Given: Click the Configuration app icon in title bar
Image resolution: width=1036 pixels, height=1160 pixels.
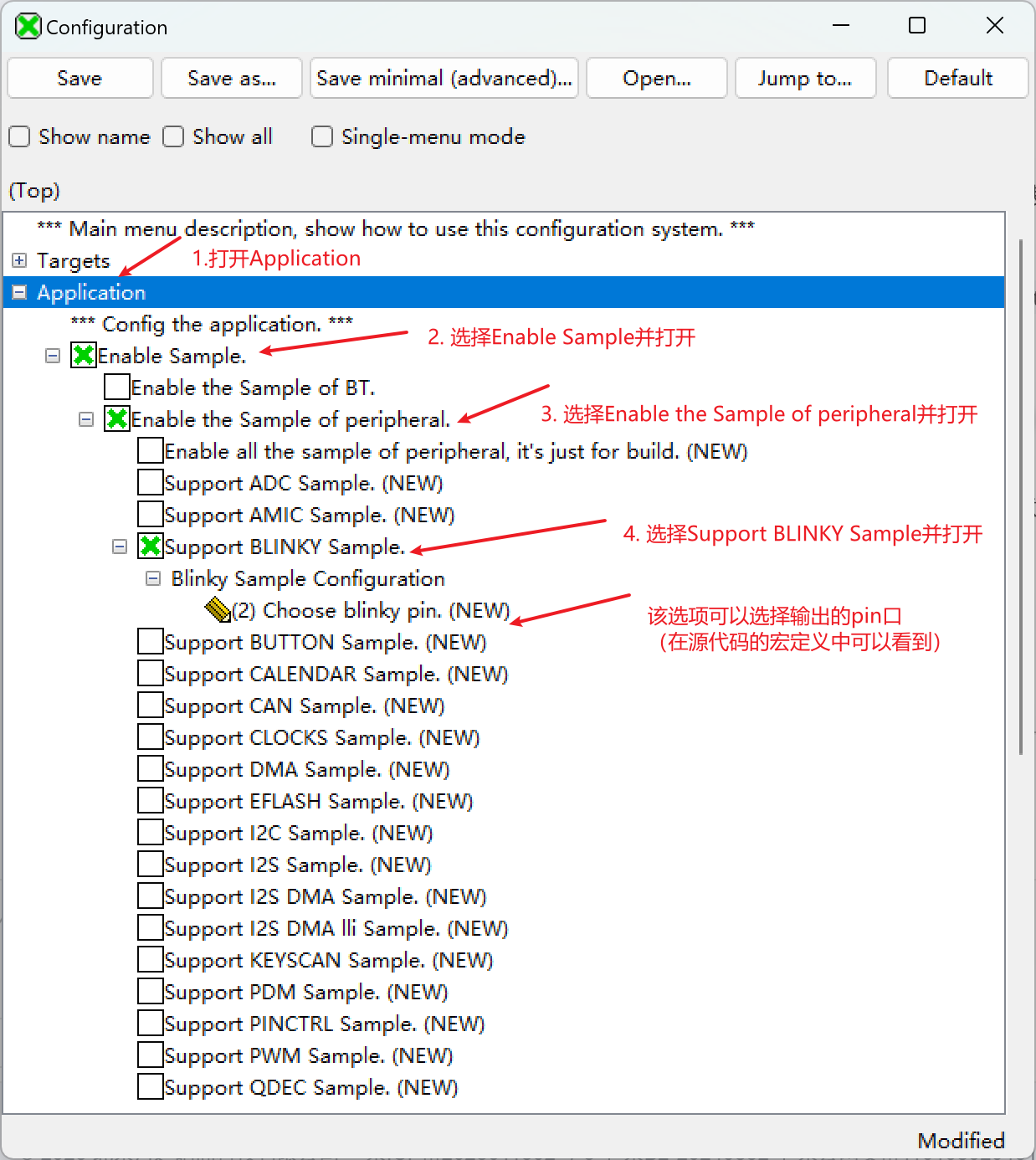Looking at the screenshot, I should (28, 27).
